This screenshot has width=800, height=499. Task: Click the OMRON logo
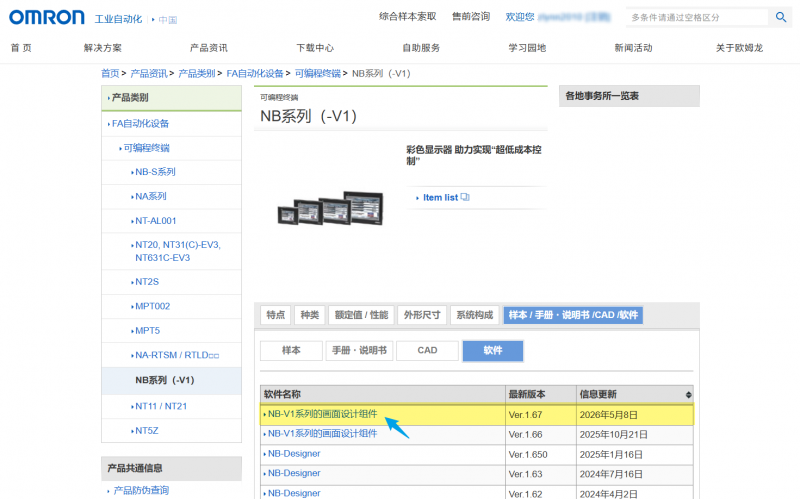[x=47, y=17]
